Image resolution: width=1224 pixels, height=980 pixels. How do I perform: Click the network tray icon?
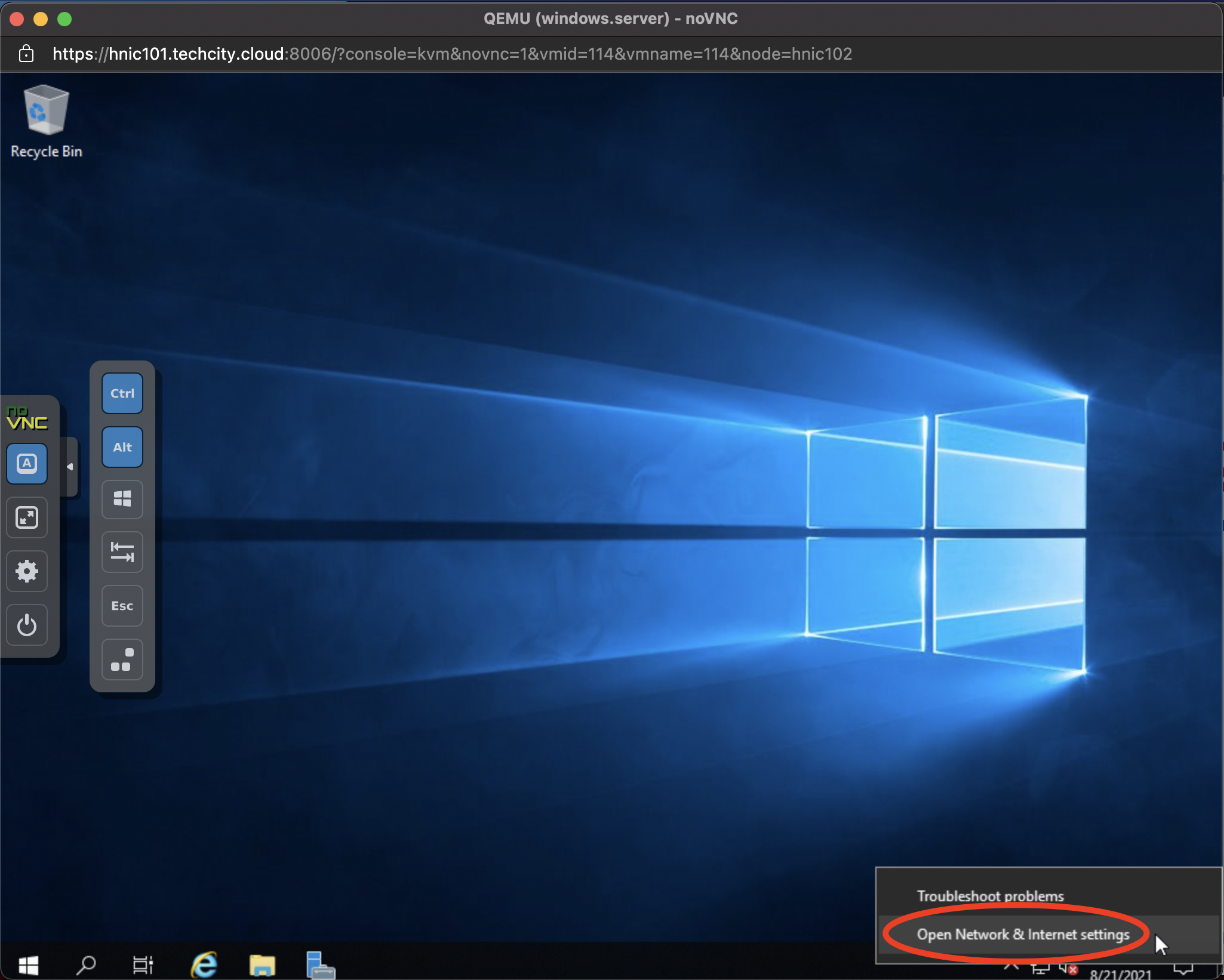[x=1040, y=969]
